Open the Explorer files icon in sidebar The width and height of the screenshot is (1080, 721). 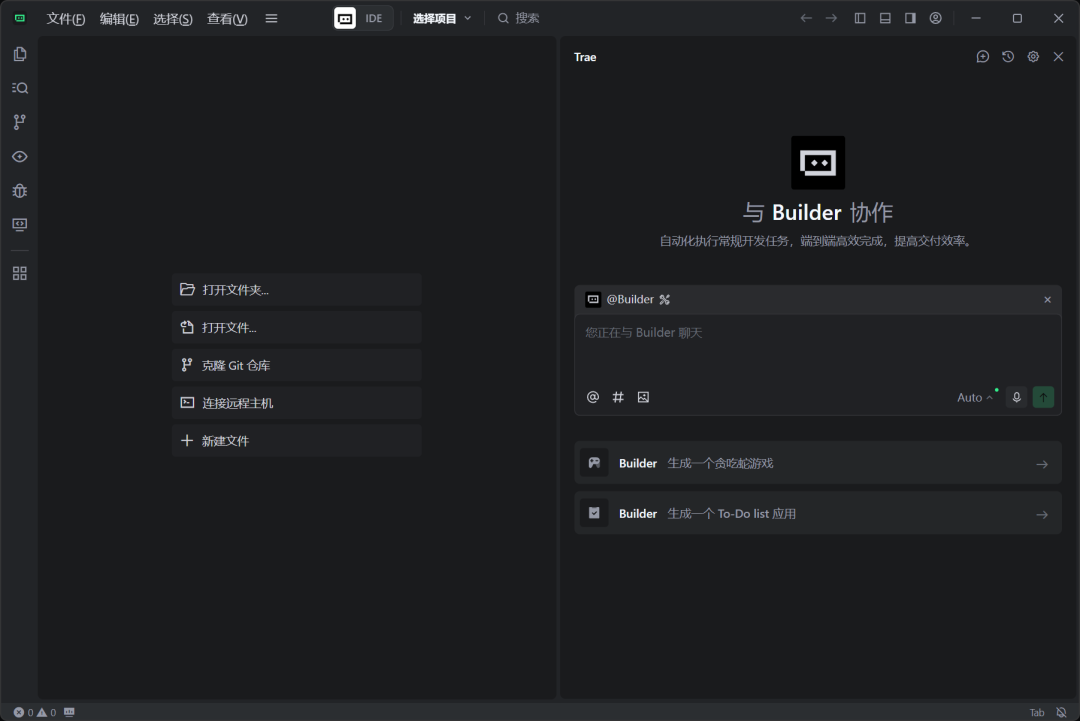click(x=19, y=54)
